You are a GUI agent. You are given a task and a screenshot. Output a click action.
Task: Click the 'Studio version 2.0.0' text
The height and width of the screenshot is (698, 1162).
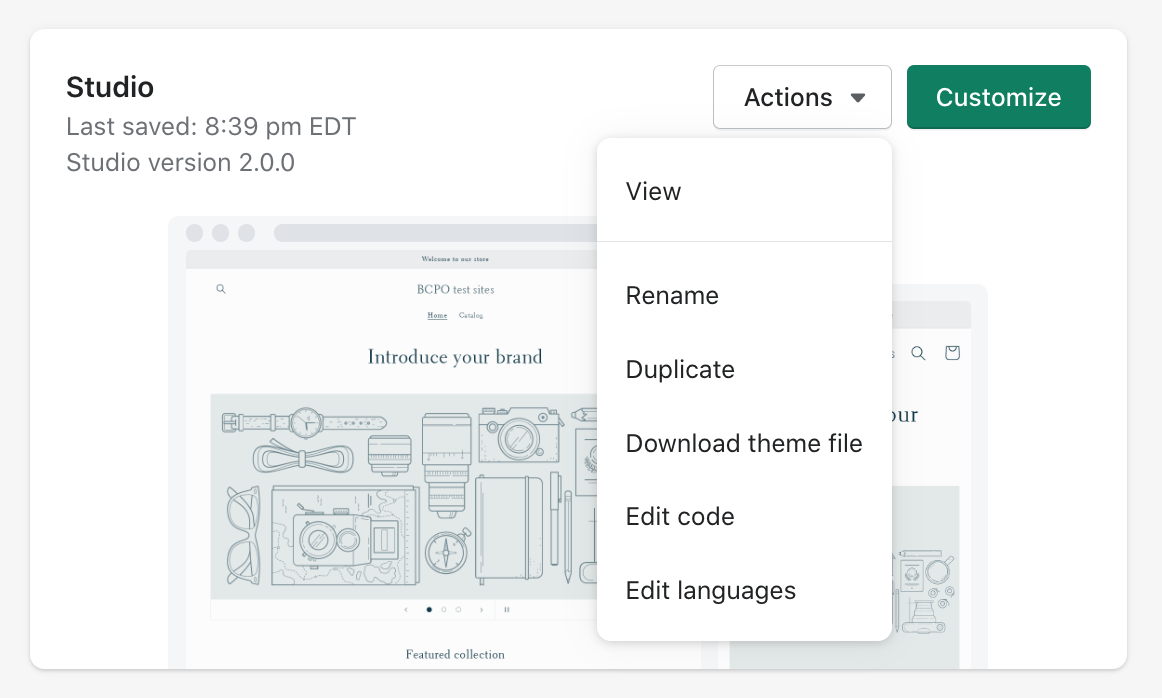coord(180,162)
